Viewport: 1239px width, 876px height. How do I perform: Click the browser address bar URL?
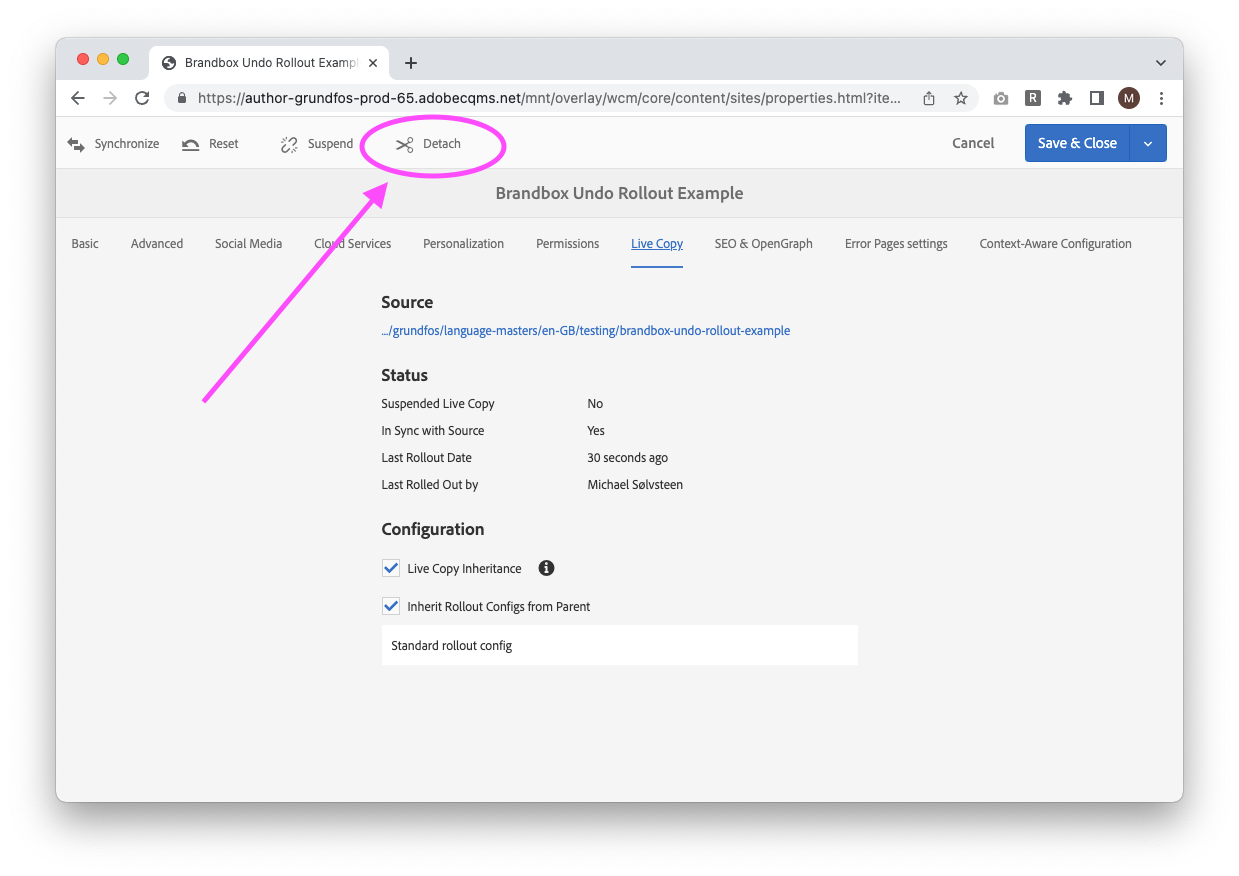click(549, 98)
